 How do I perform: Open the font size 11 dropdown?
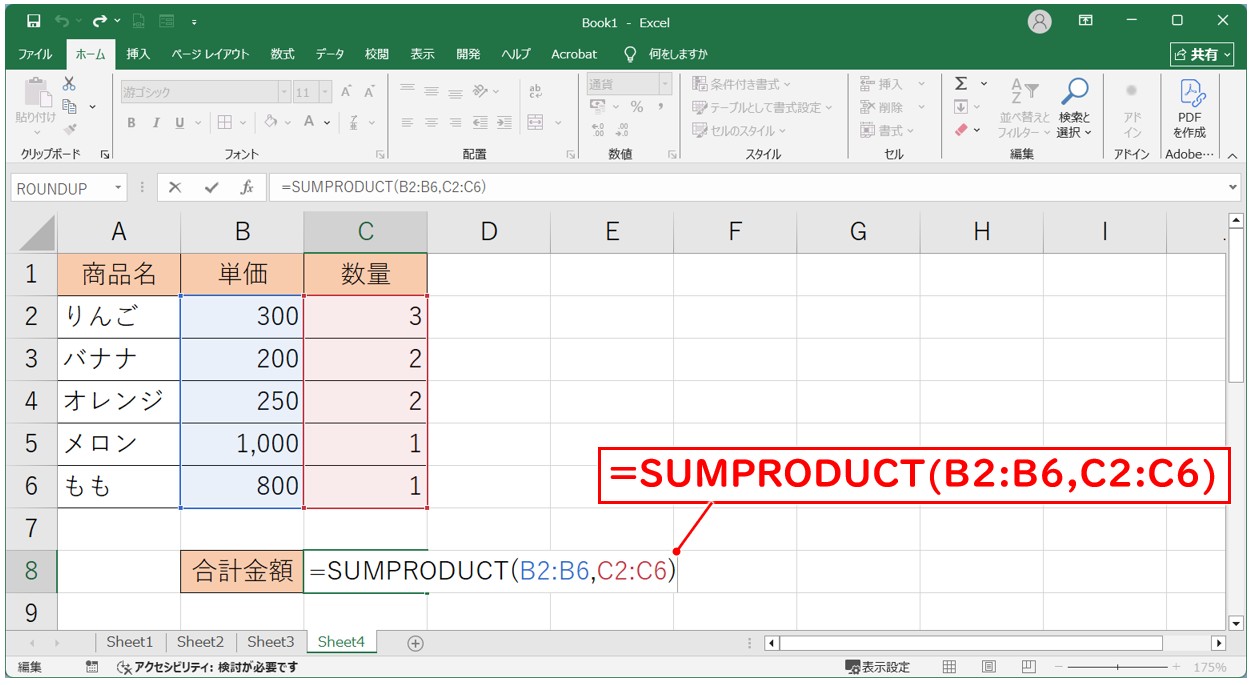point(327,92)
